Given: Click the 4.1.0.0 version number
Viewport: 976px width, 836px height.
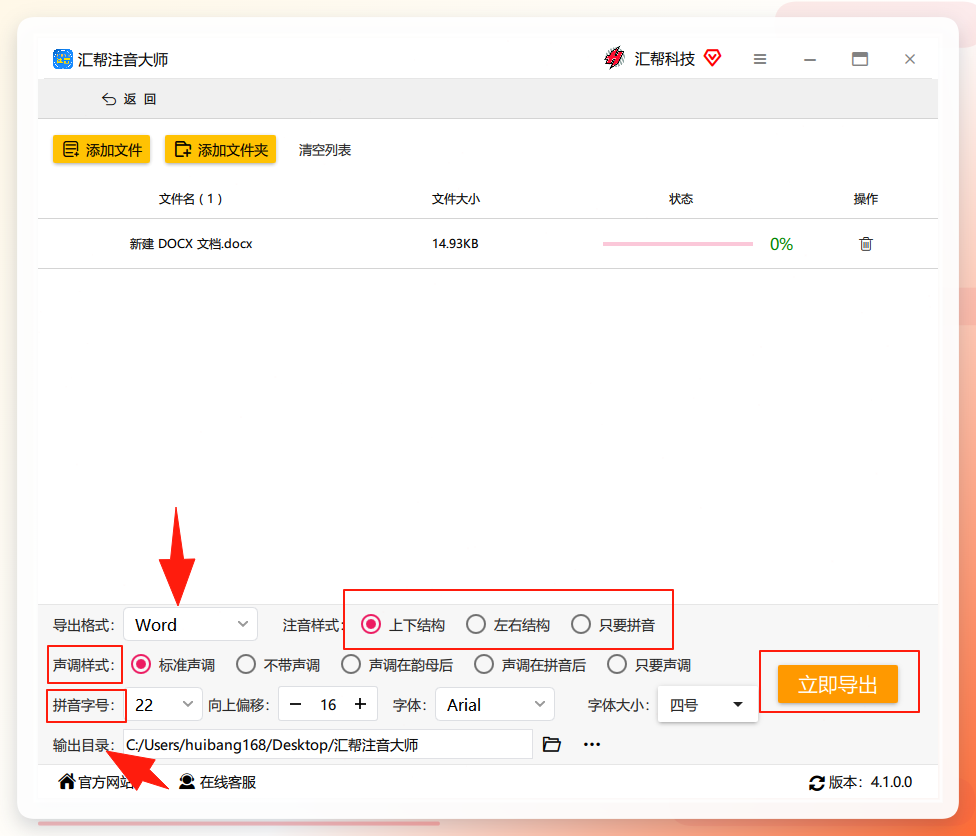Looking at the screenshot, I should (891, 782).
